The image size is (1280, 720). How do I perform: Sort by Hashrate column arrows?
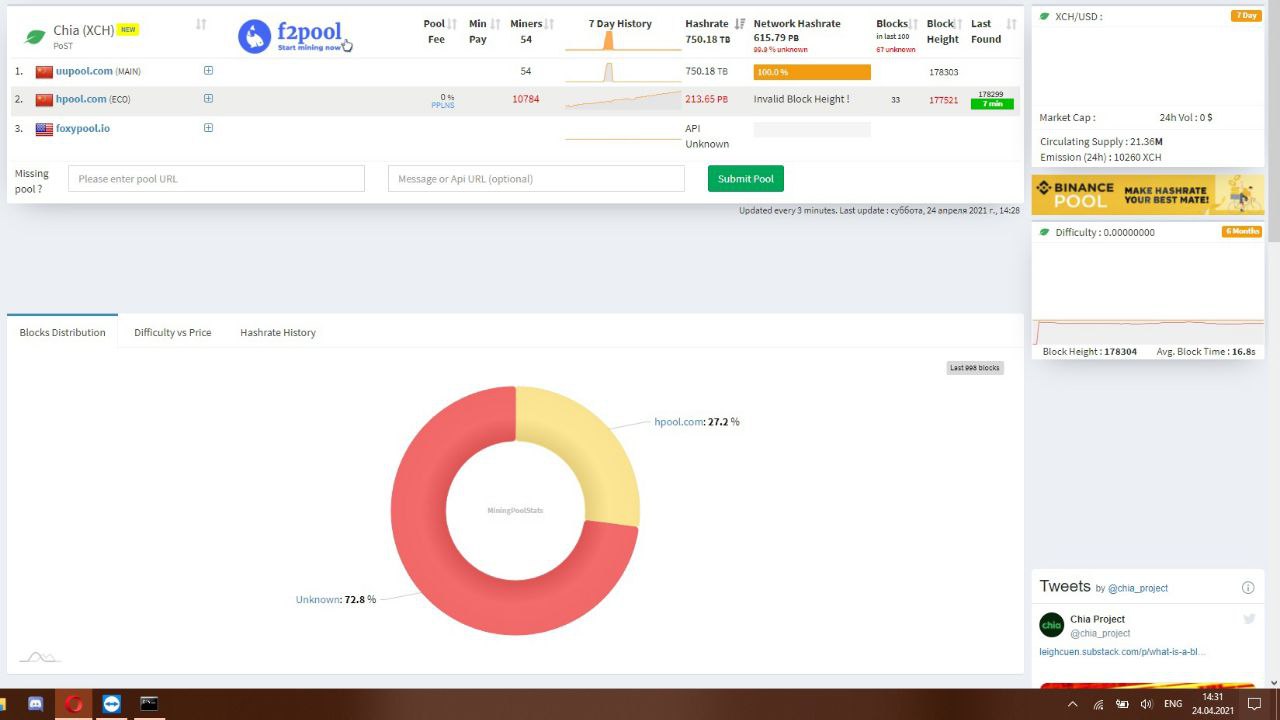[x=740, y=24]
